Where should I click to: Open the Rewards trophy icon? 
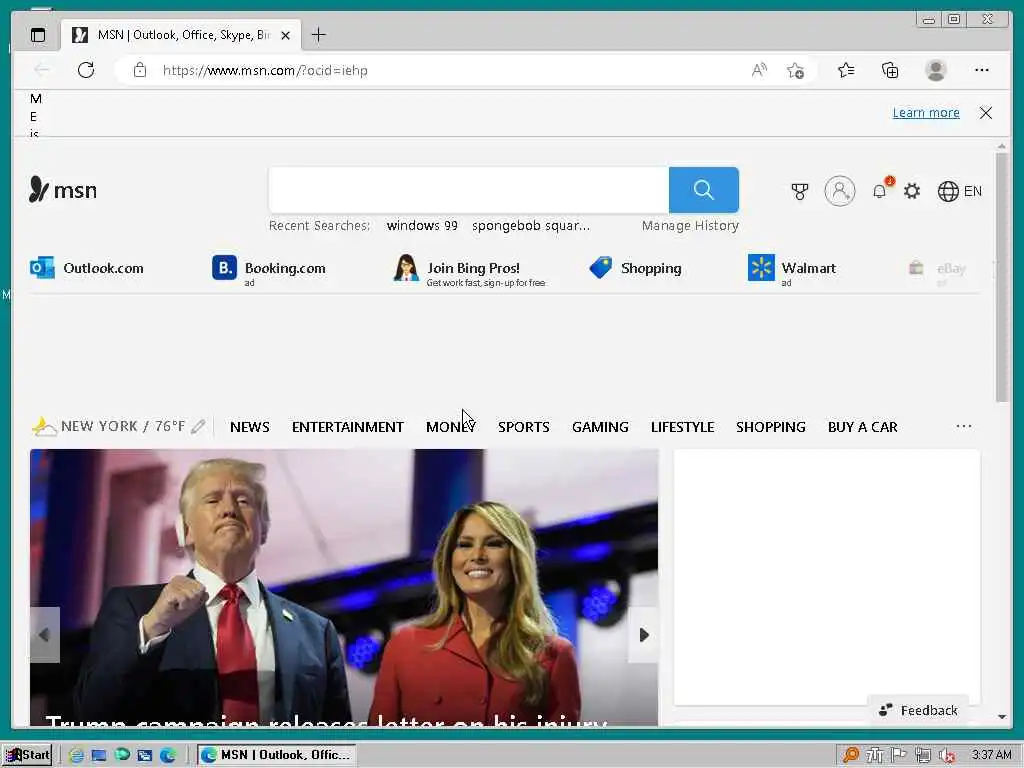tap(799, 191)
